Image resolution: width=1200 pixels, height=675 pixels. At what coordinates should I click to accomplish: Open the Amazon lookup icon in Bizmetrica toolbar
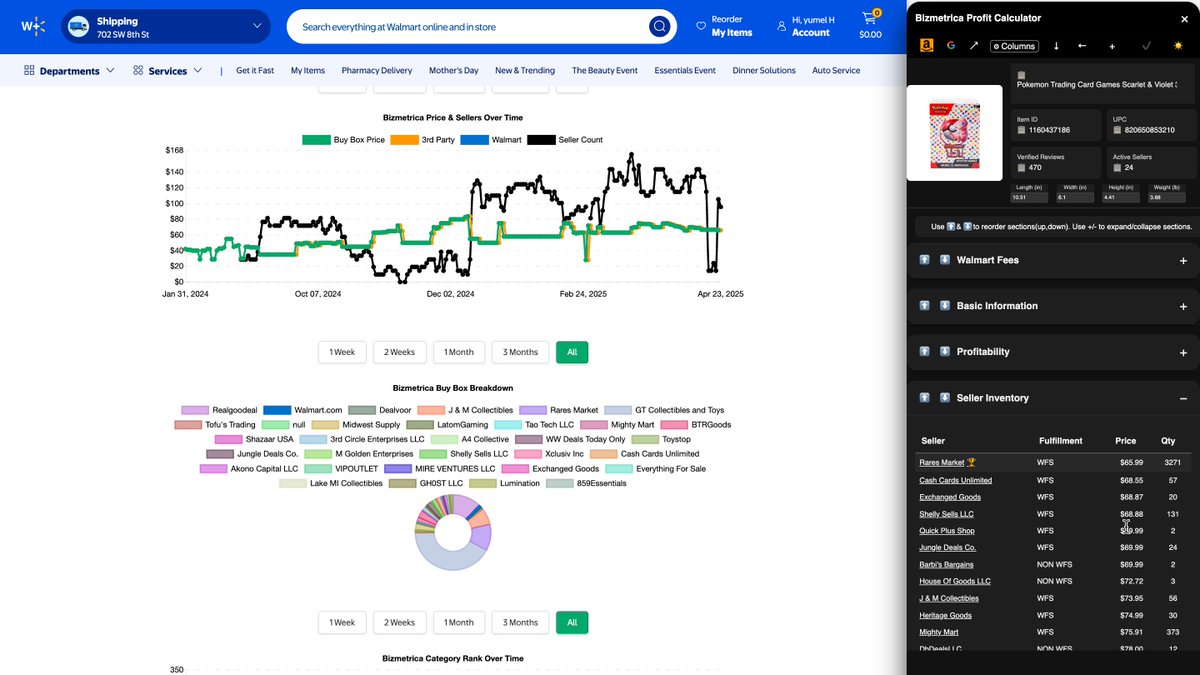coord(926,45)
